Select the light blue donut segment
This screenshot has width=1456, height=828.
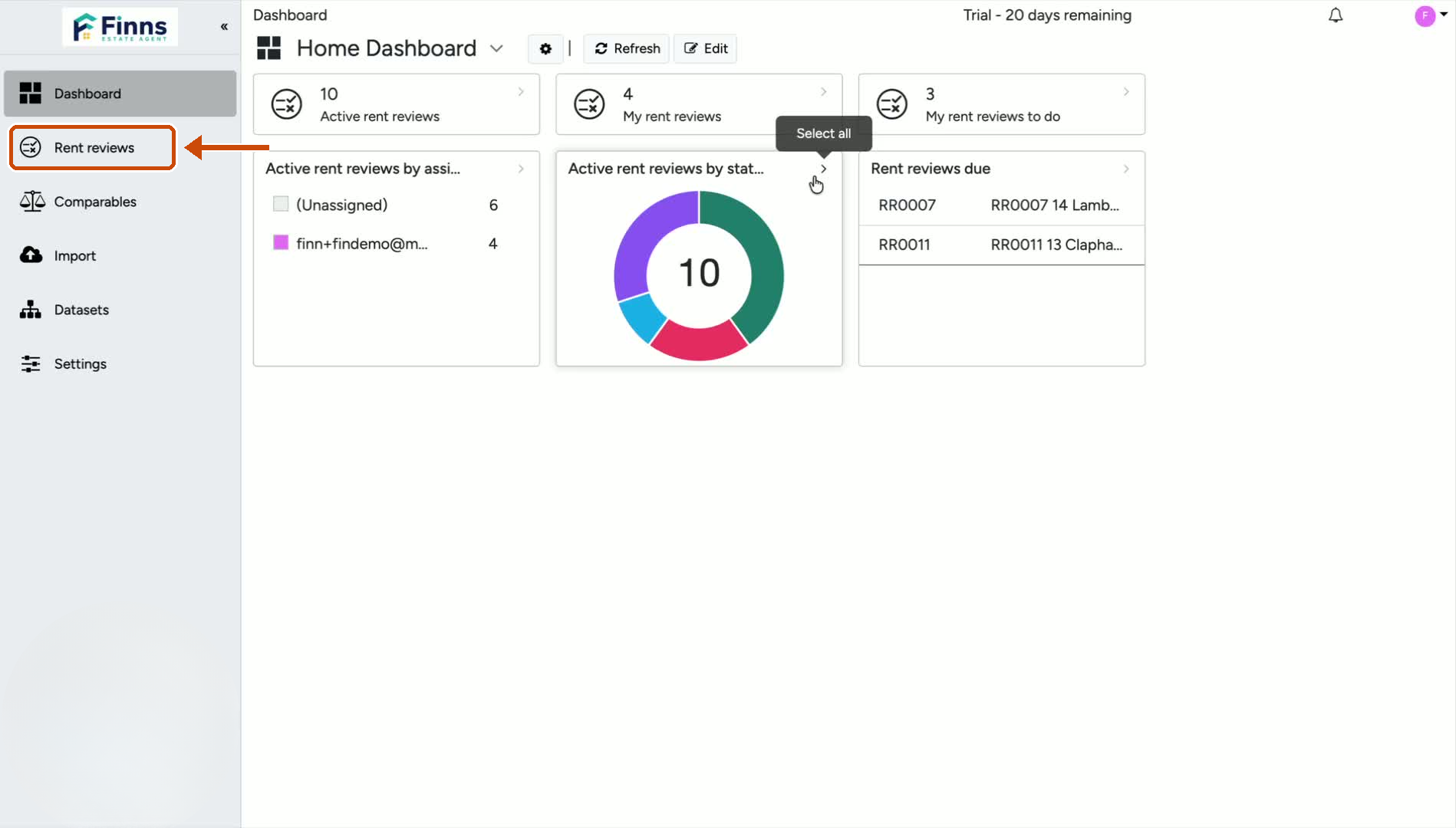click(641, 317)
